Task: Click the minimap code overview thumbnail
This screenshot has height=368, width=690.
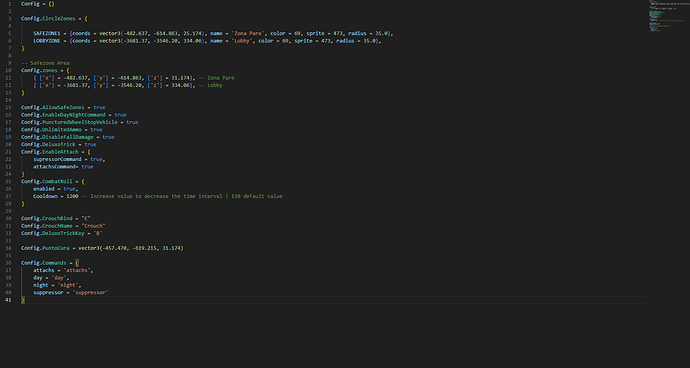Action: (x=661, y=16)
